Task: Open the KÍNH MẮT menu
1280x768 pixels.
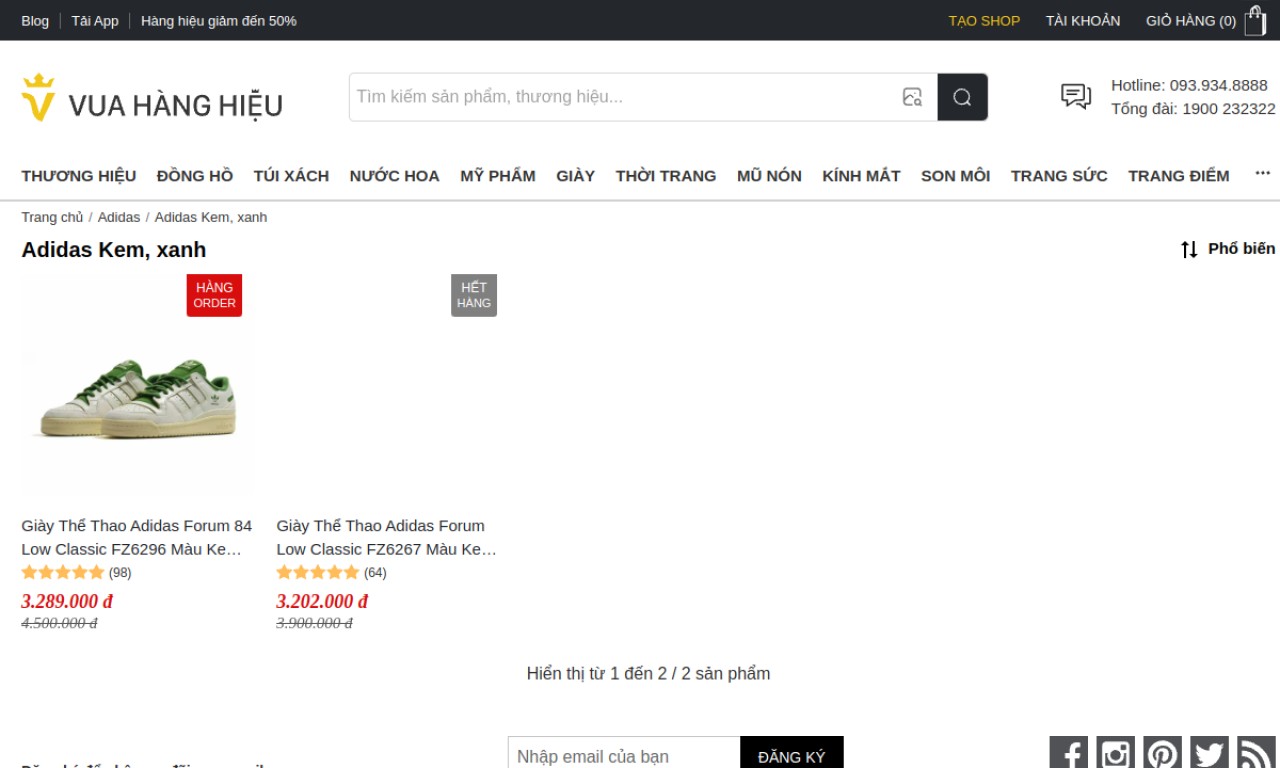Action: tap(861, 176)
